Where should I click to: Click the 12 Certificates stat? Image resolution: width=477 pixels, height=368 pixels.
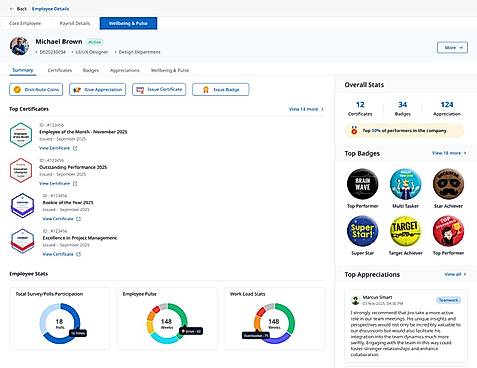pos(360,108)
